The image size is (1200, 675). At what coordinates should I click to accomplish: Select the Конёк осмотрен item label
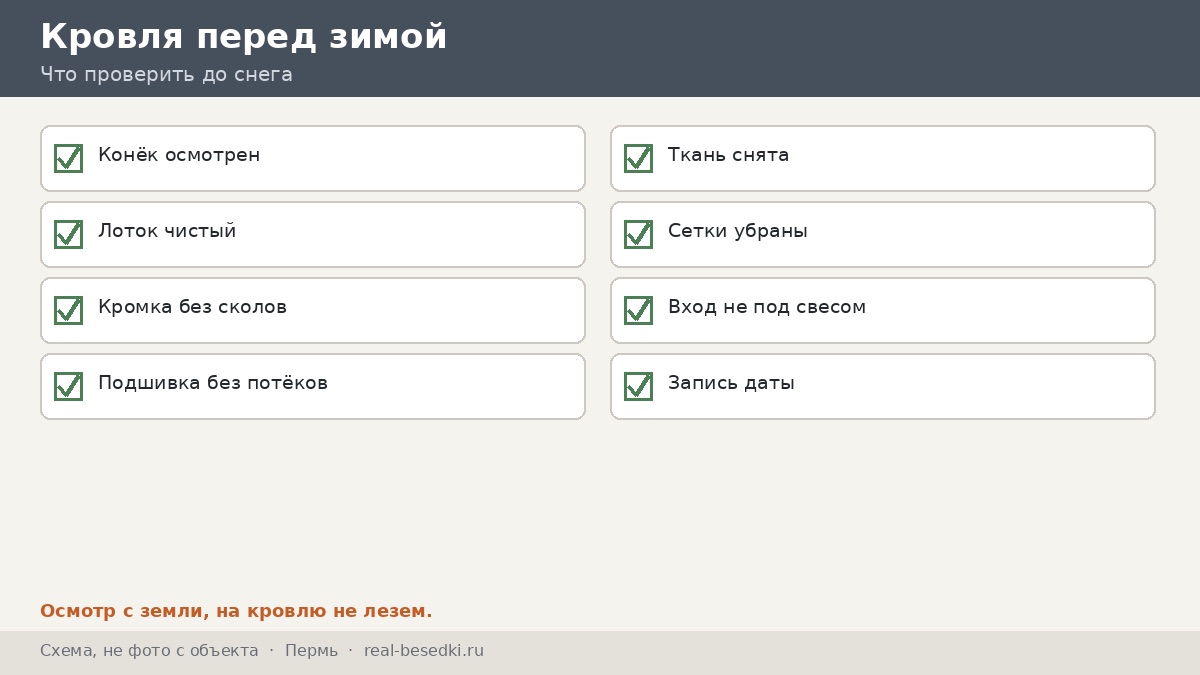point(179,155)
